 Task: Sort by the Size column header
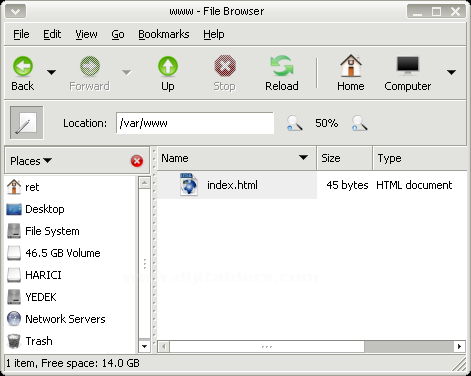click(344, 158)
